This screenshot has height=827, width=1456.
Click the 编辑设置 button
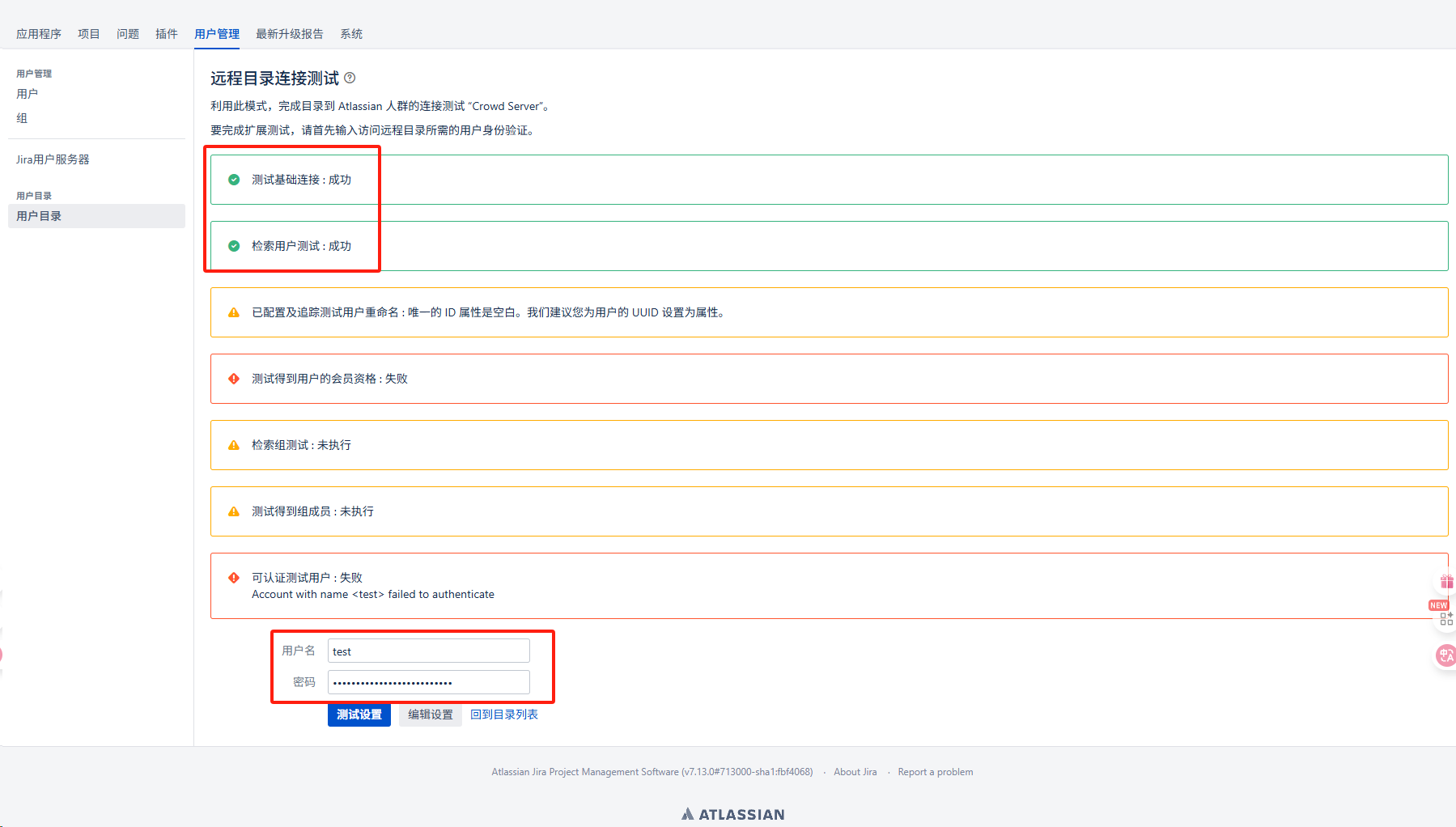pyautogui.click(x=431, y=715)
